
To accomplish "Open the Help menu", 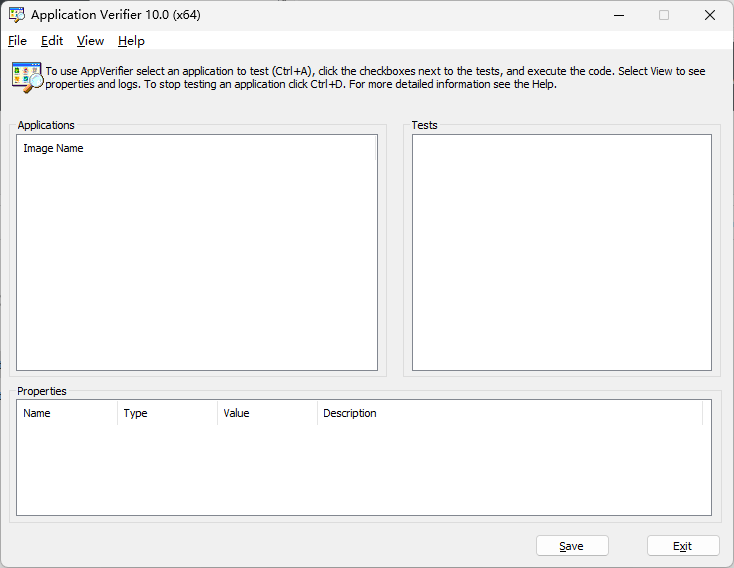I will click(131, 41).
